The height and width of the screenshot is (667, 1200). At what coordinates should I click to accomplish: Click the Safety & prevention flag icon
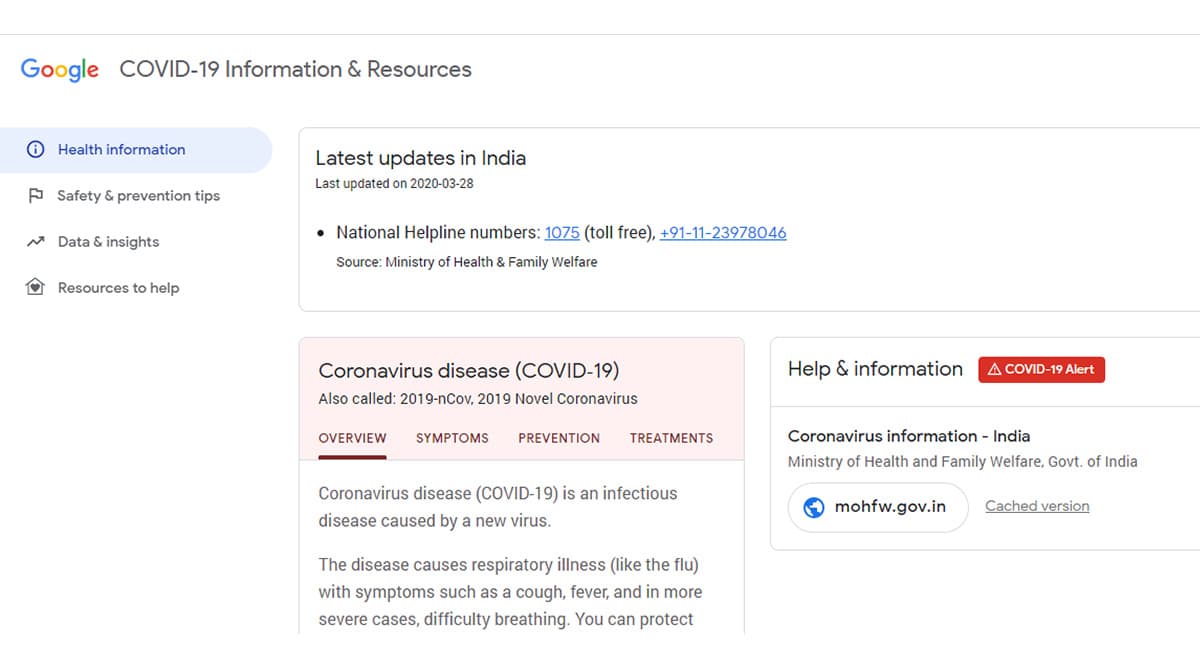pyautogui.click(x=35, y=196)
